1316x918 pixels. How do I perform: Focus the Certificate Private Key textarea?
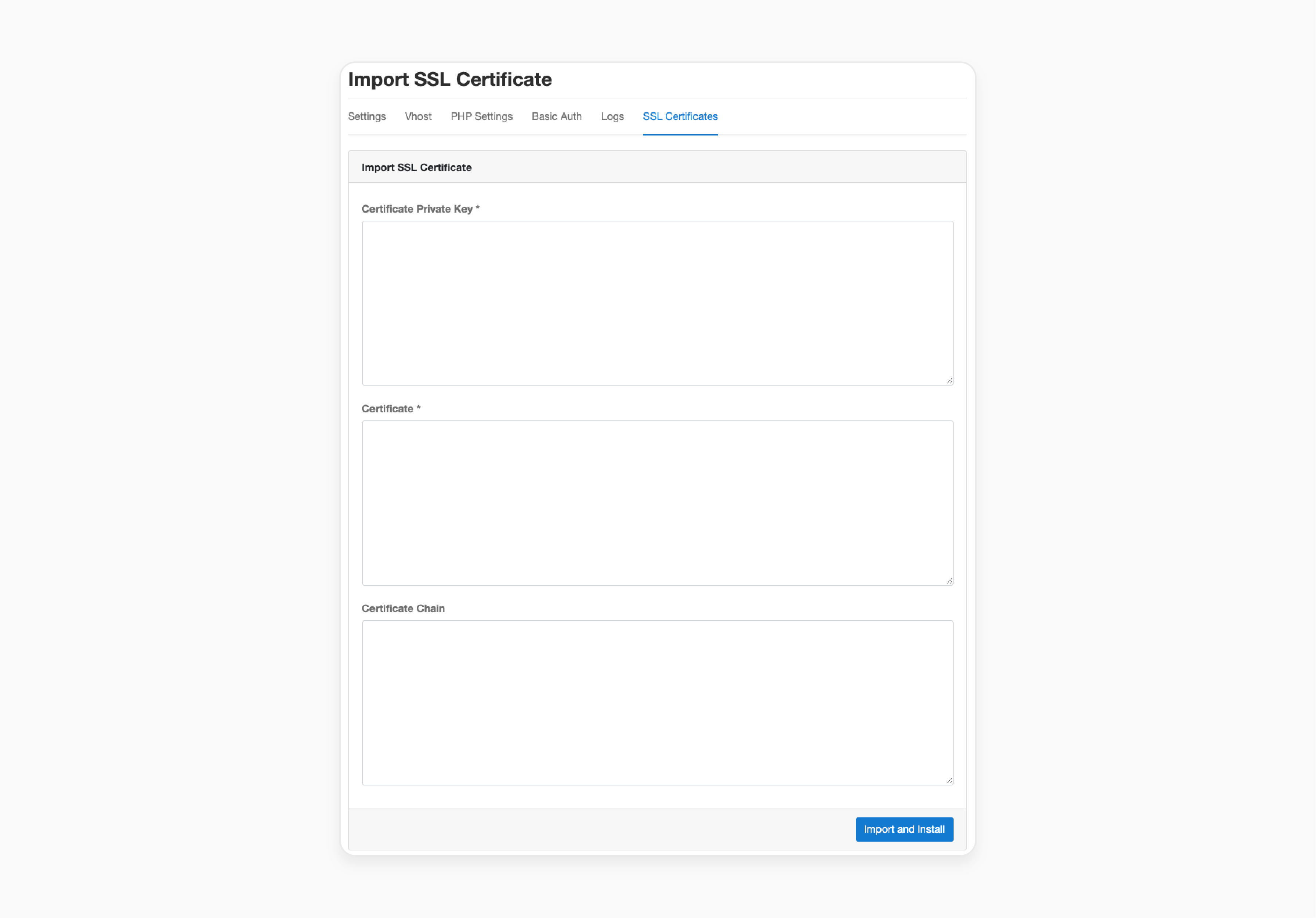[x=657, y=303]
